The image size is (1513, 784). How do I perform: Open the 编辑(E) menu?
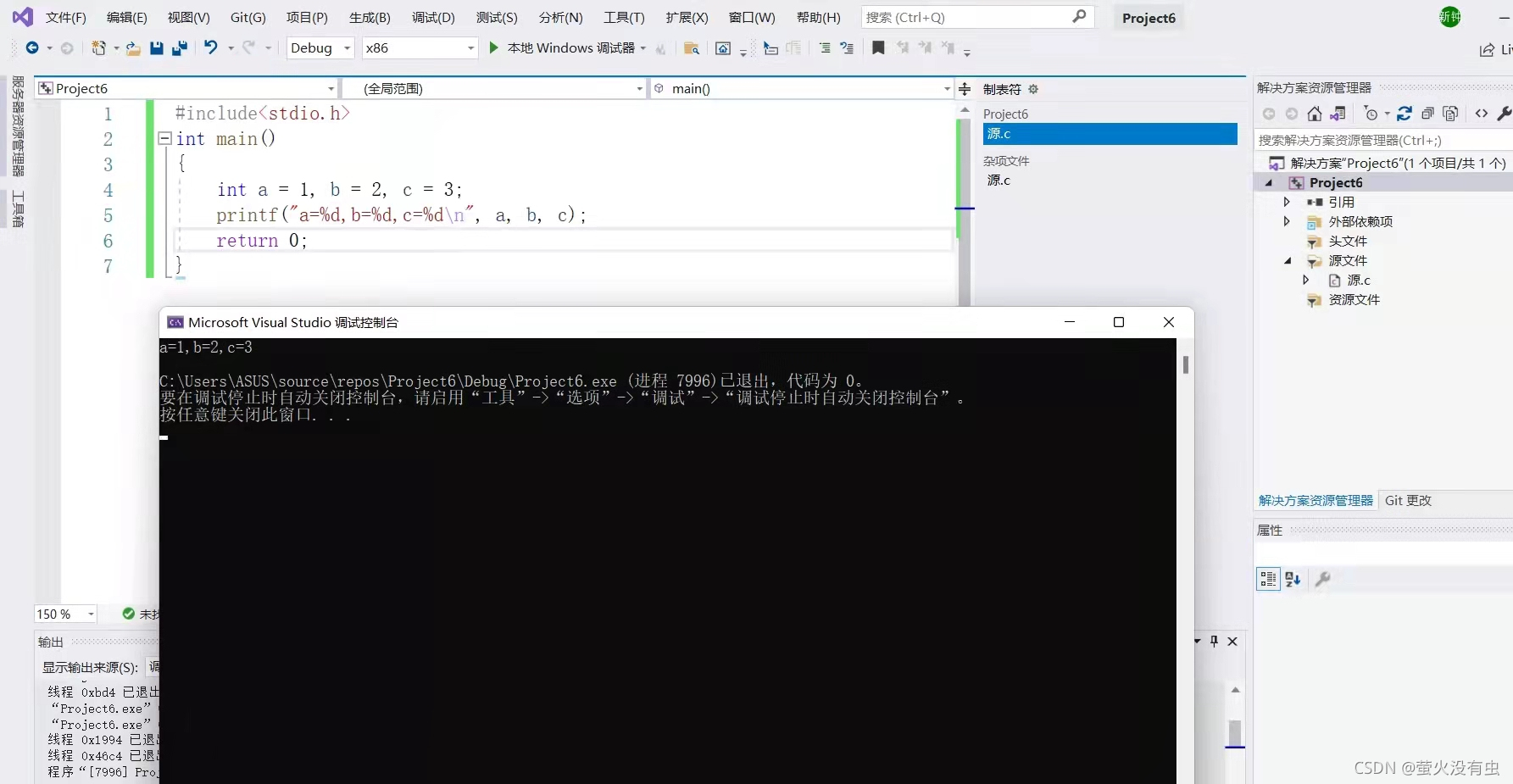[x=126, y=18]
